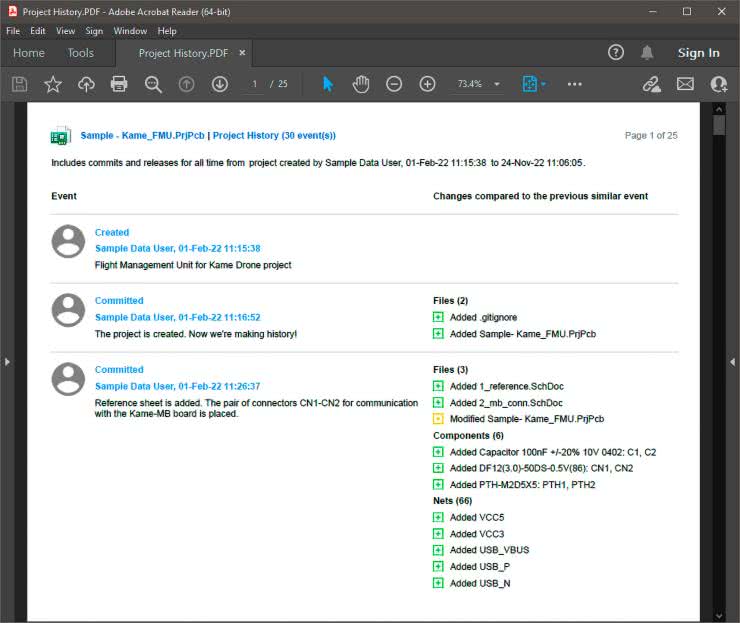Select the hand pan tool
Image resolution: width=740 pixels, height=623 pixels.
pos(361,84)
